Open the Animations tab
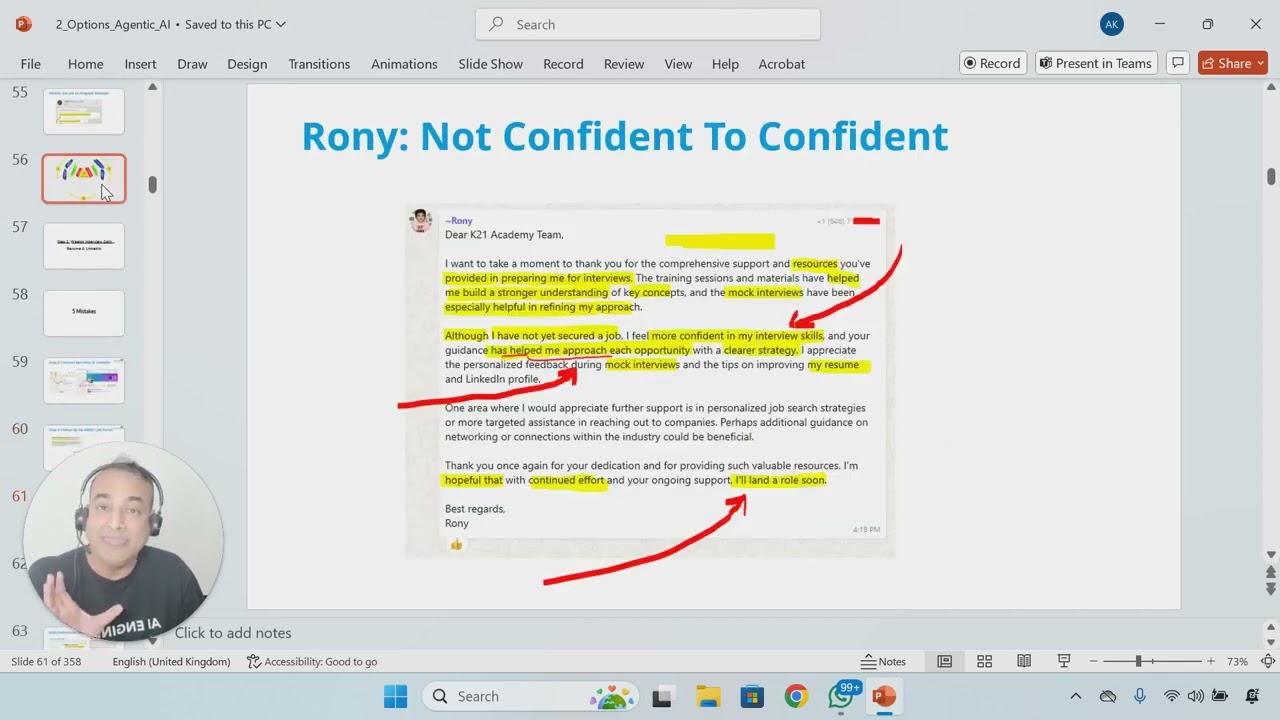 click(x=404, y=64)
